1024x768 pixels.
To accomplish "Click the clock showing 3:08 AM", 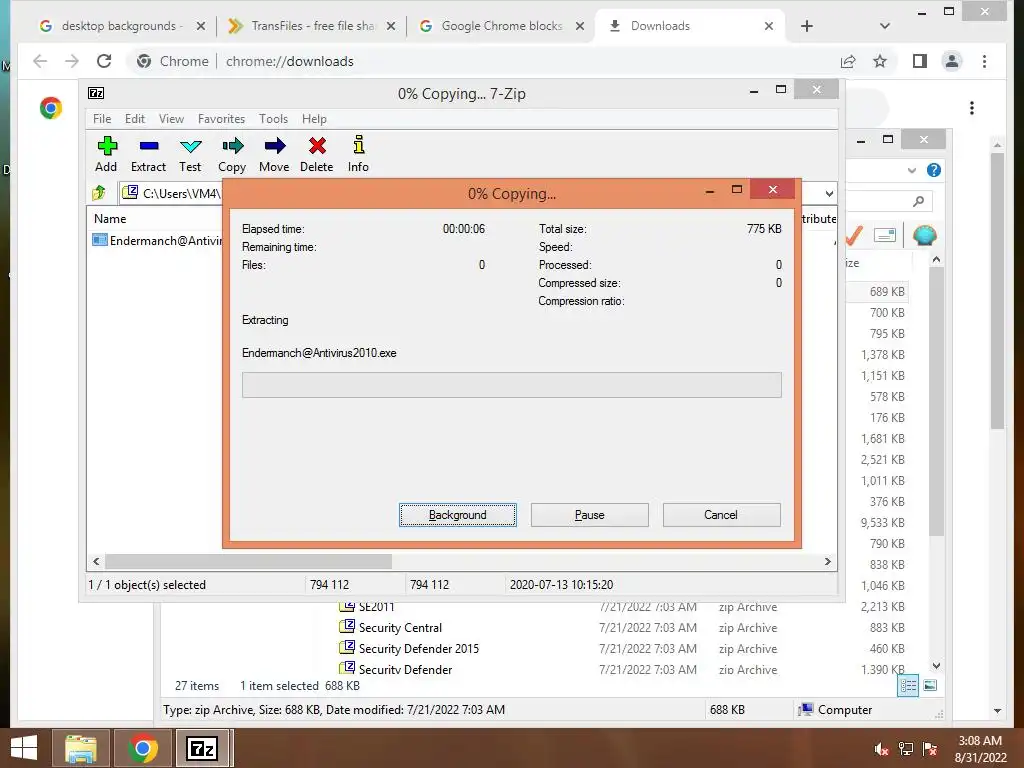I will pos(980,741).
